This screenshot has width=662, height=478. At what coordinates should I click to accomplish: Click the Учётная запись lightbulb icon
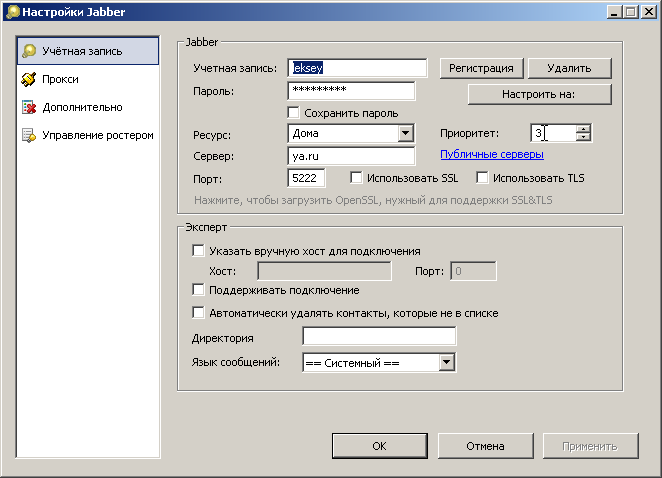(30, 51)
